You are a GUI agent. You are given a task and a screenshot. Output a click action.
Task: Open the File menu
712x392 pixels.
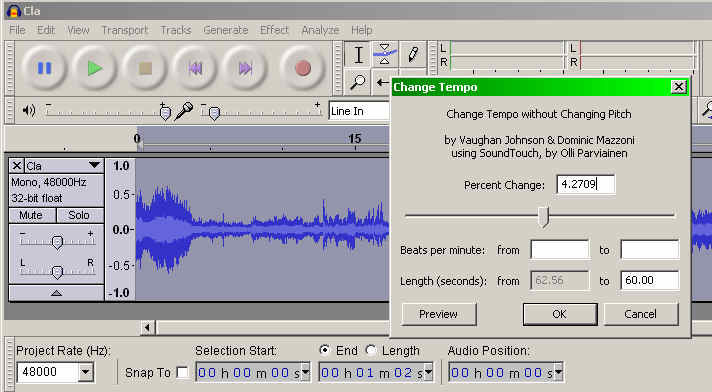pyautogui.click(x=17, y=30)
